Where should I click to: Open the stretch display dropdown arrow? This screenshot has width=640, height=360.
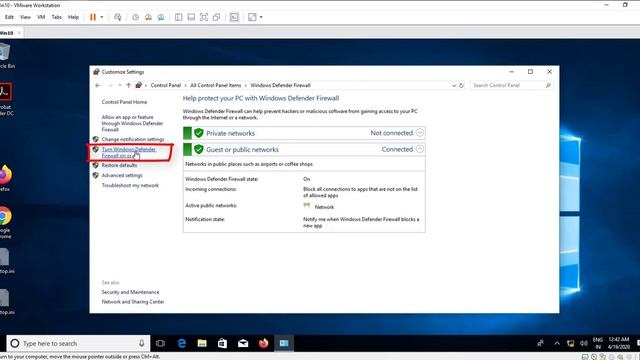click(261, 17)
